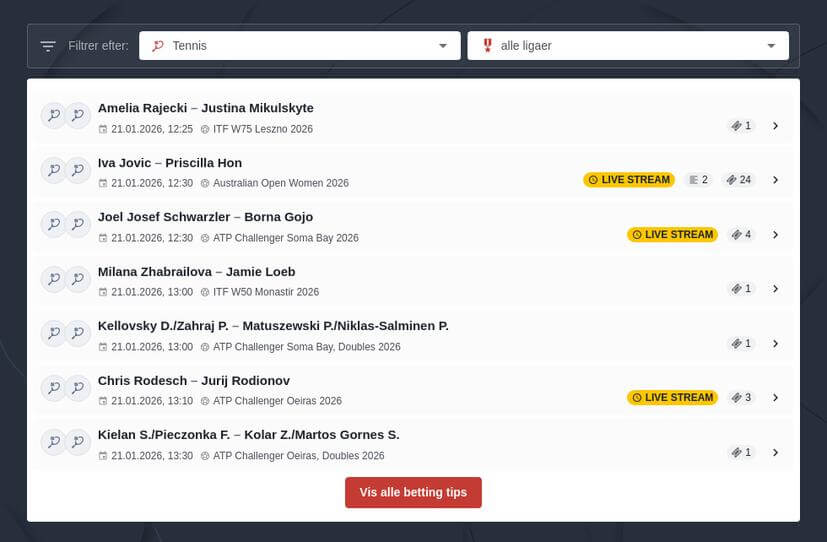Click ATP Challenger Soma Bay, Doubles 2026 text

[x=306, y=347]
